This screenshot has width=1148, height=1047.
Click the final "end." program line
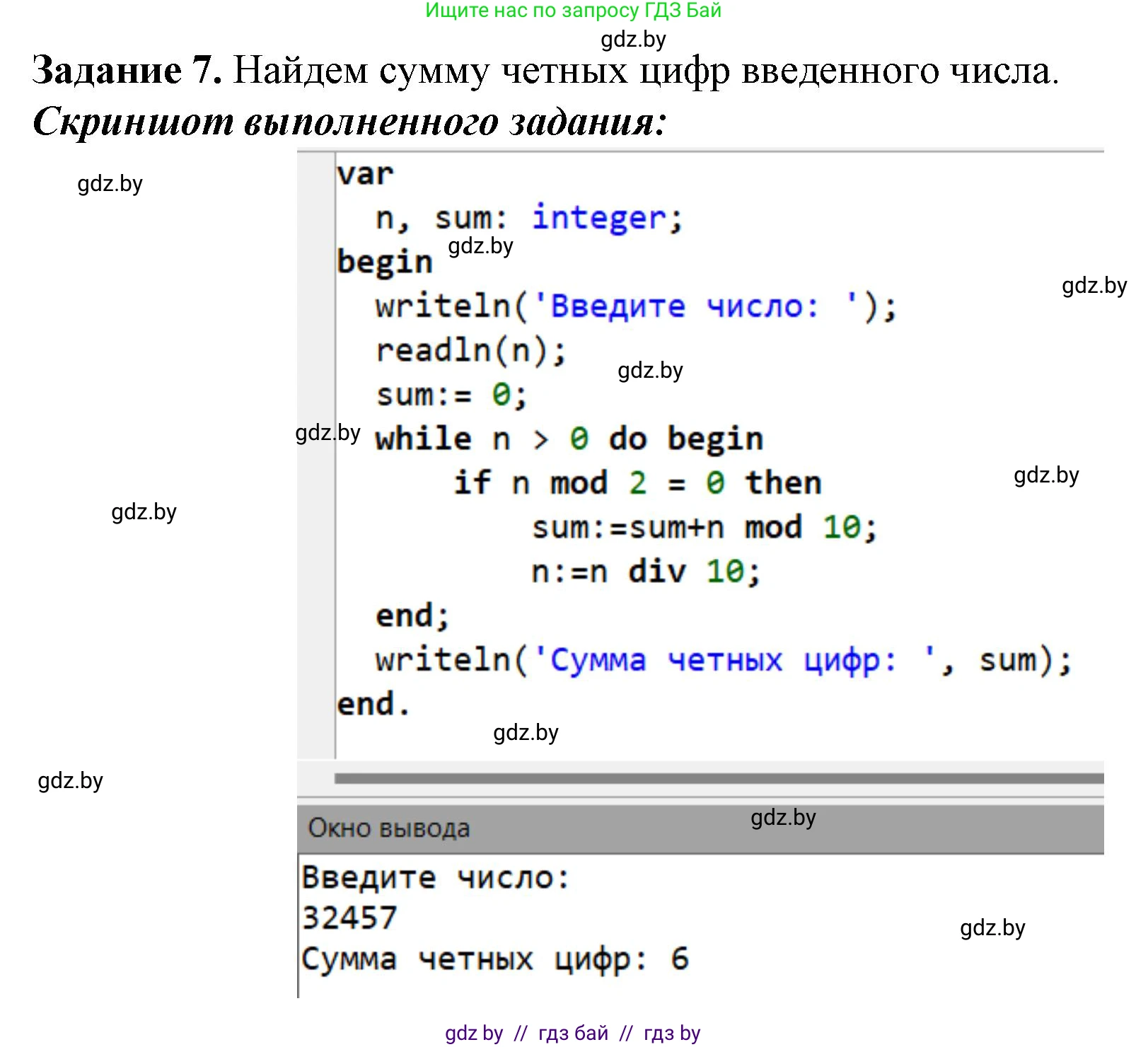[373, 705]
